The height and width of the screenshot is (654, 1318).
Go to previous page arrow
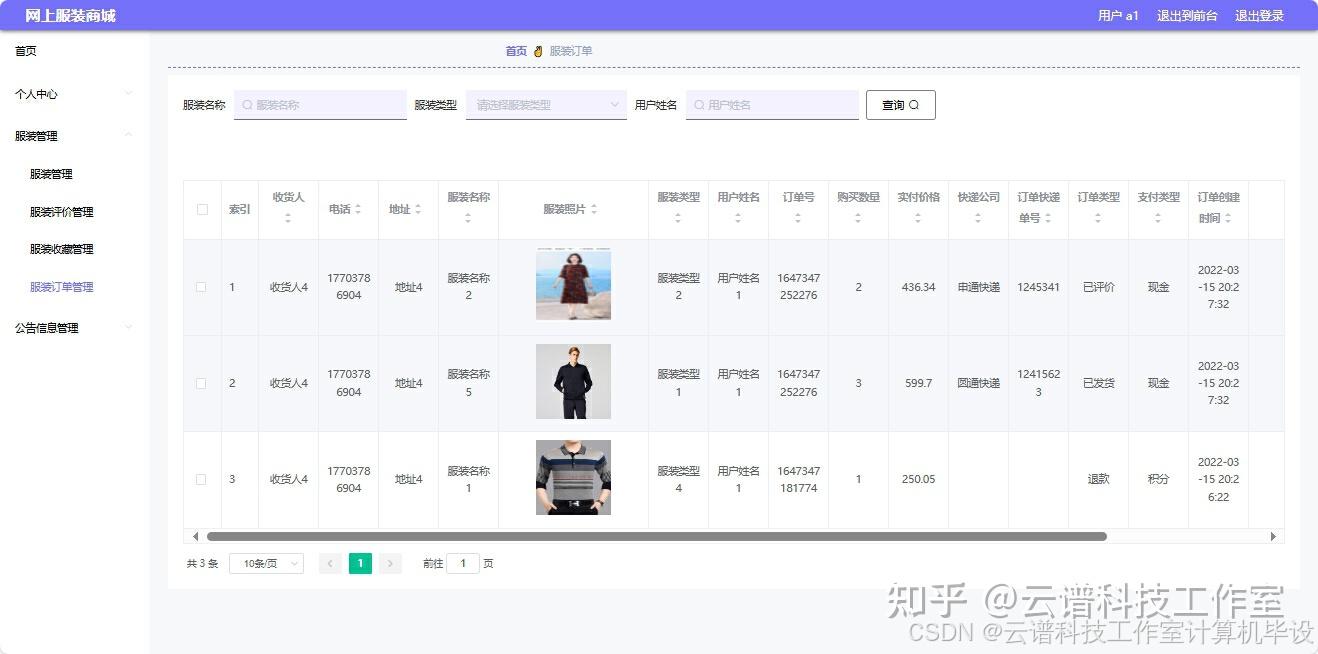[330, 564]
